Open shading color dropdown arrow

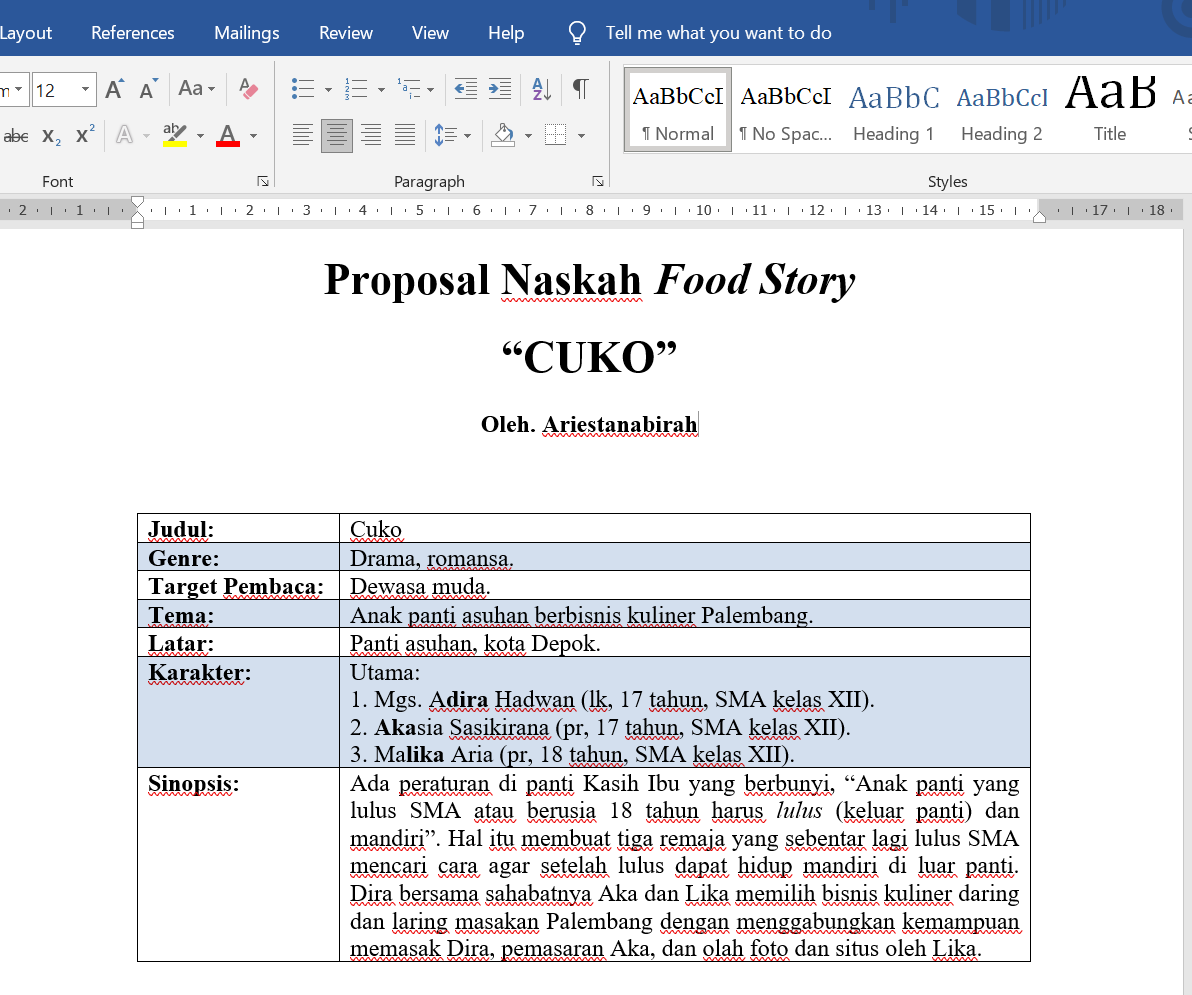pos(528,136)
